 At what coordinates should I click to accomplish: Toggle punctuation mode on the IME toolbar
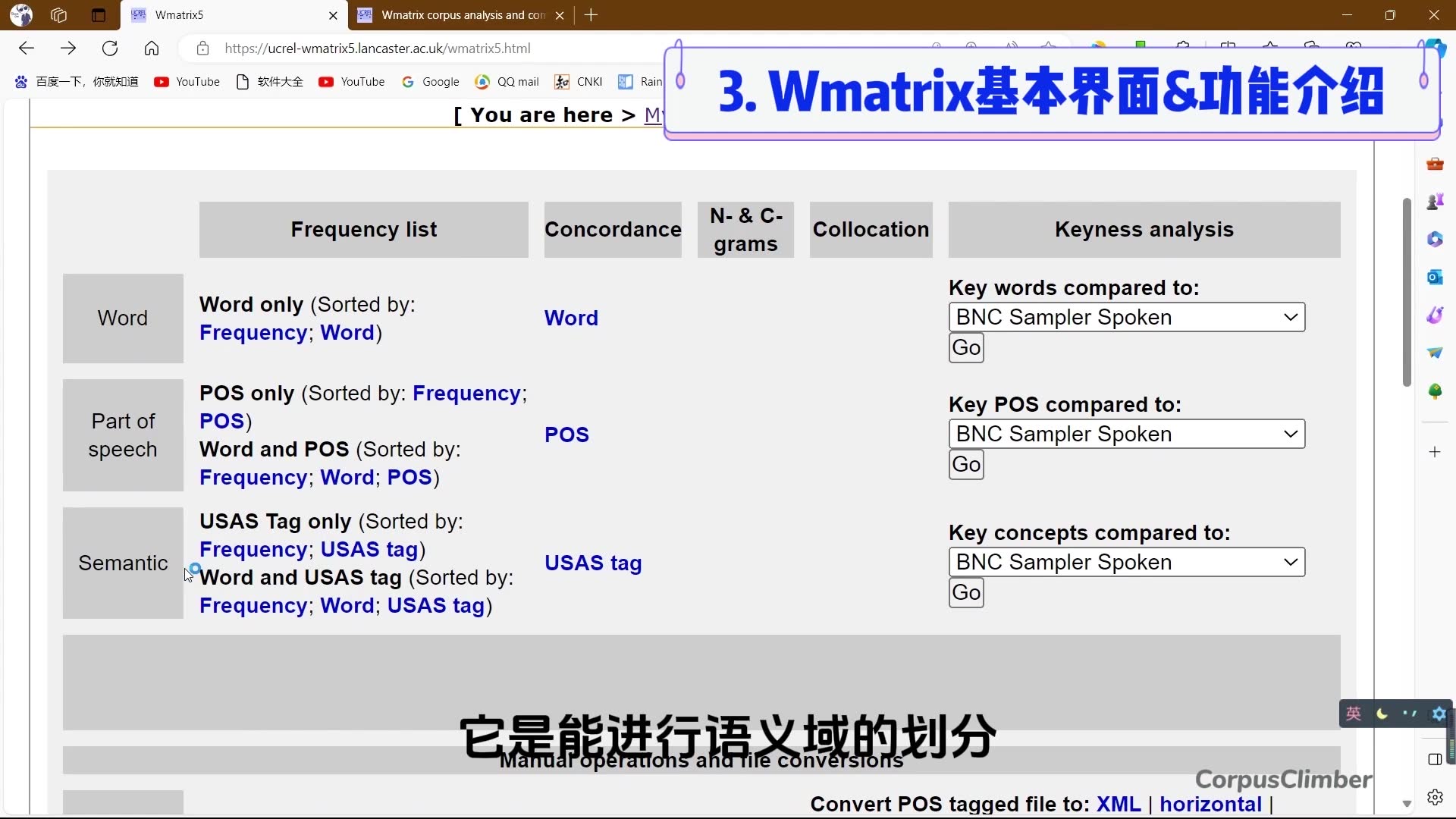1410,714
